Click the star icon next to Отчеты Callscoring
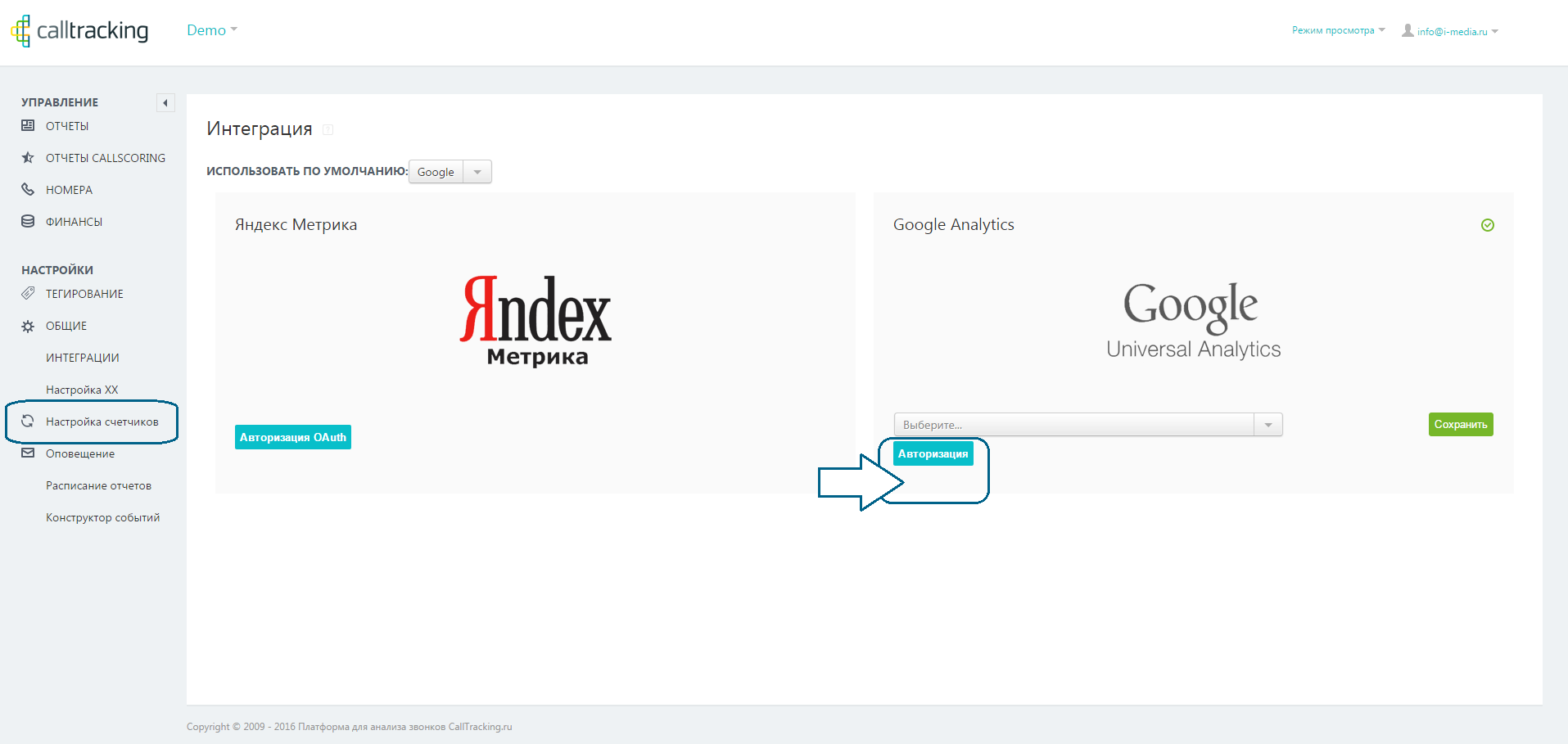Viewport: 1568px width, 744px height. pyautogui.click(x=28, y=157)
